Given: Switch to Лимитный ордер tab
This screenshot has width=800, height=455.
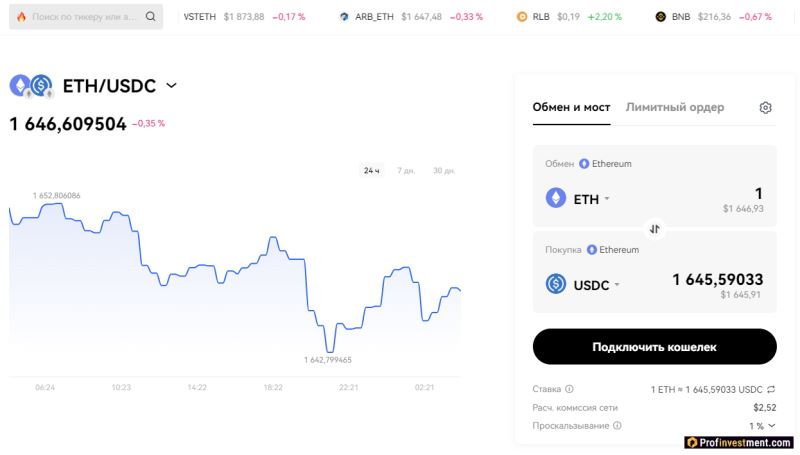Looking at the screenshot, I should coord(675,108).
